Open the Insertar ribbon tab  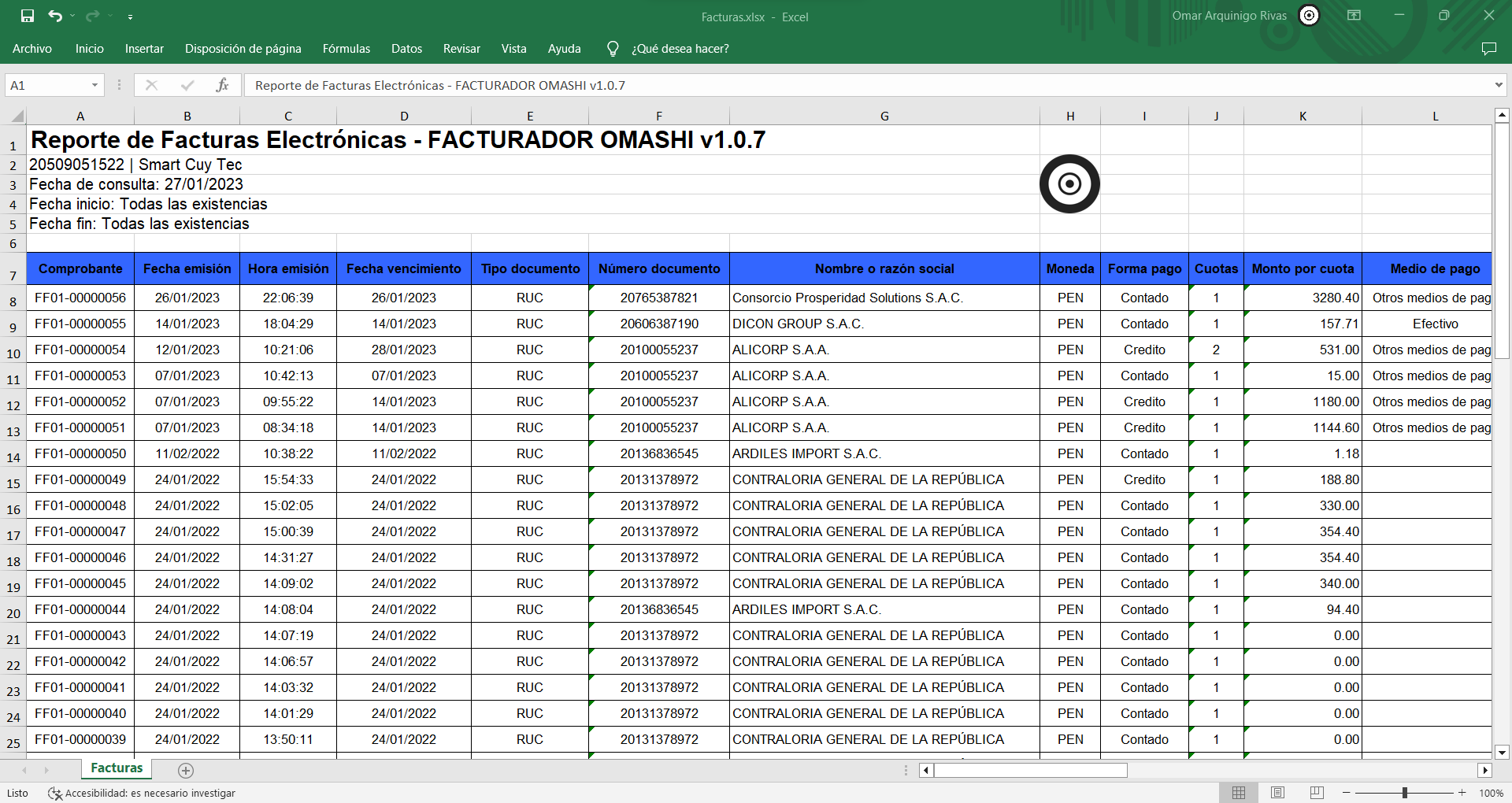pyautogui.click(x=145, y=49)
